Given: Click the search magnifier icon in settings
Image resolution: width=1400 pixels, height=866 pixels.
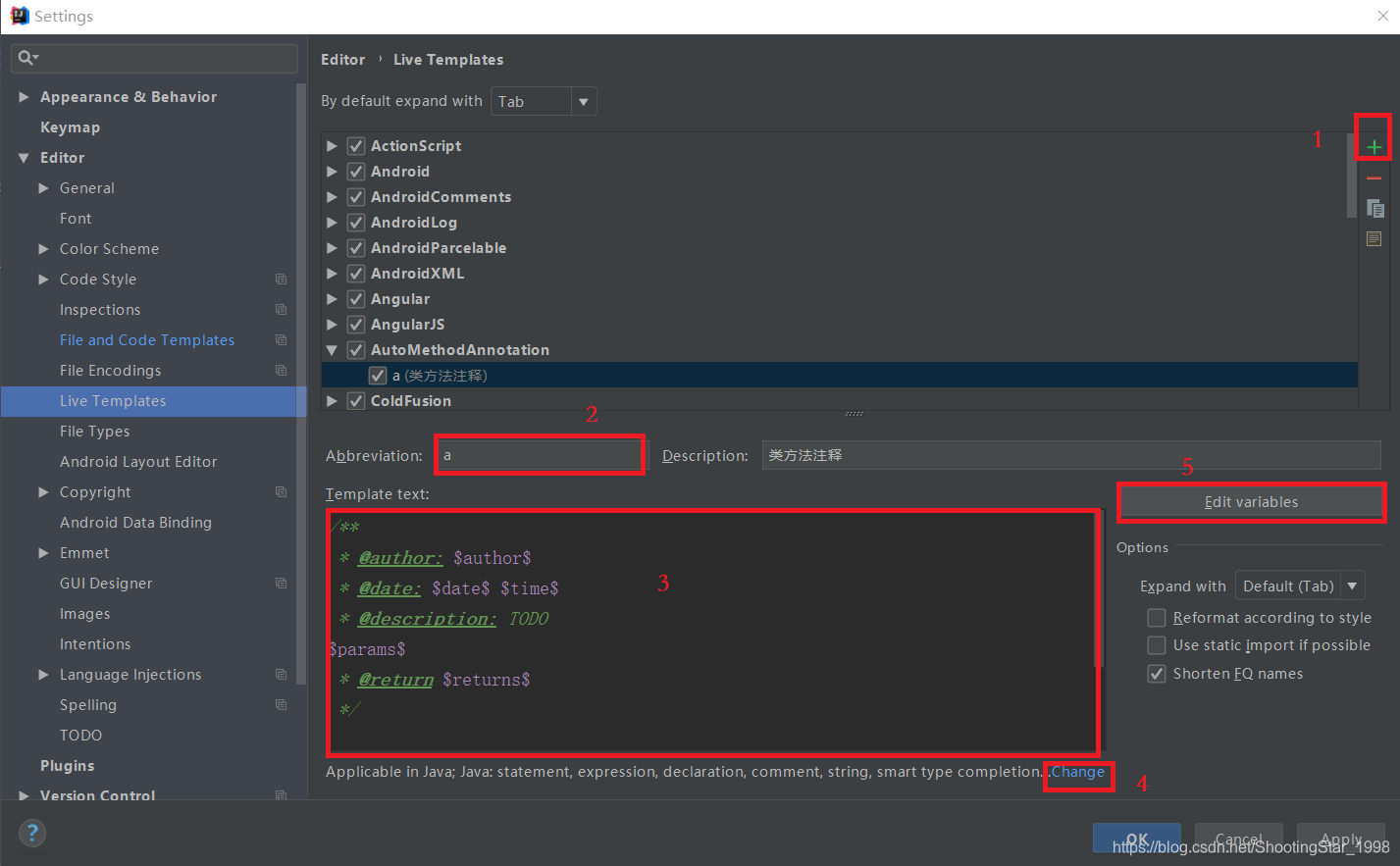Looking at the screenshot, I should [x=26, y=58].
